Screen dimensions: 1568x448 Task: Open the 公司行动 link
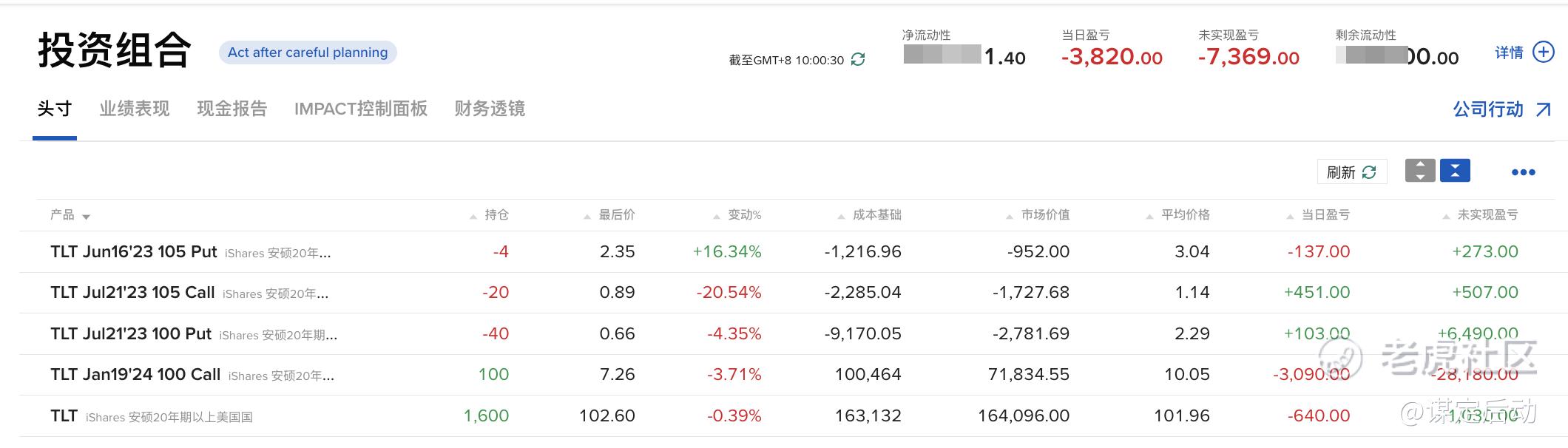coord(1487,109)
